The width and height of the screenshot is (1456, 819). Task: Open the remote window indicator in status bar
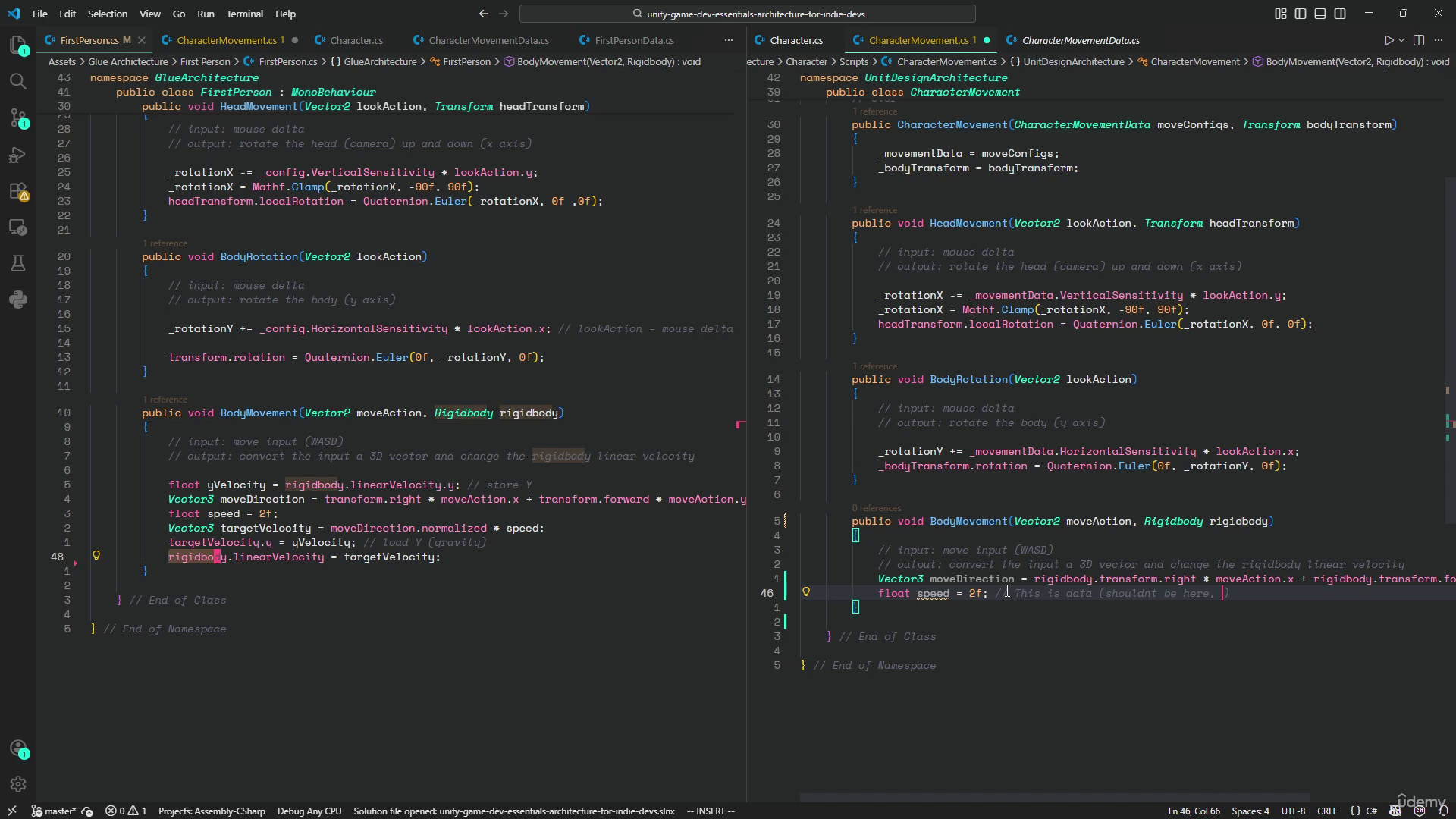click(12, 811)
